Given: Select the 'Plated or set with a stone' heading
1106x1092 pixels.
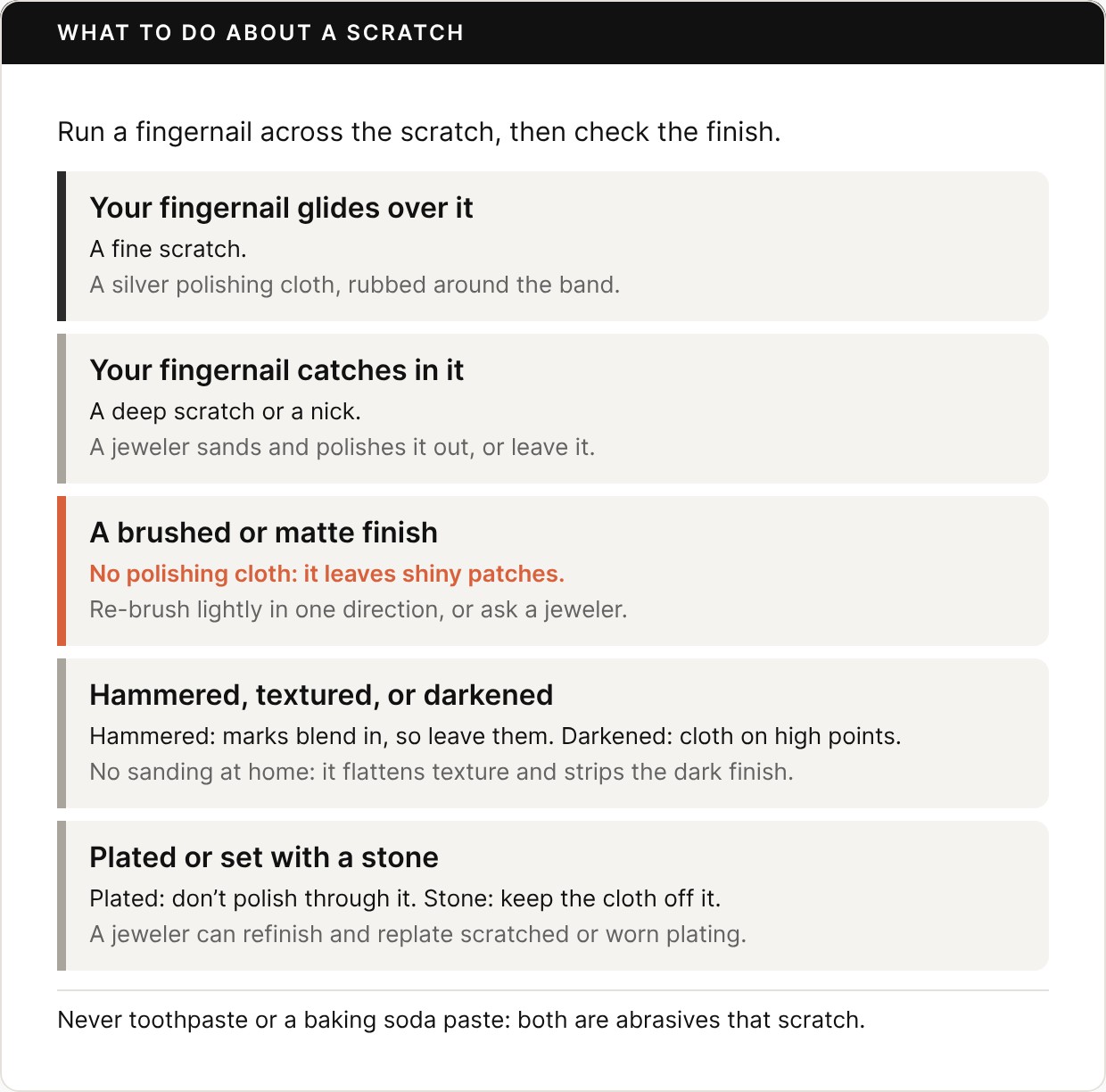Looking at the screenshot, I should (x=264, y=857).
